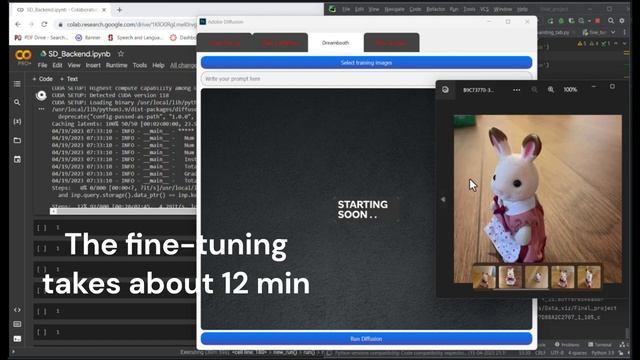640x360 pixels.
Task: Close the SD_Backend.ipynb Chrome tab
Action: pos(104,9)
